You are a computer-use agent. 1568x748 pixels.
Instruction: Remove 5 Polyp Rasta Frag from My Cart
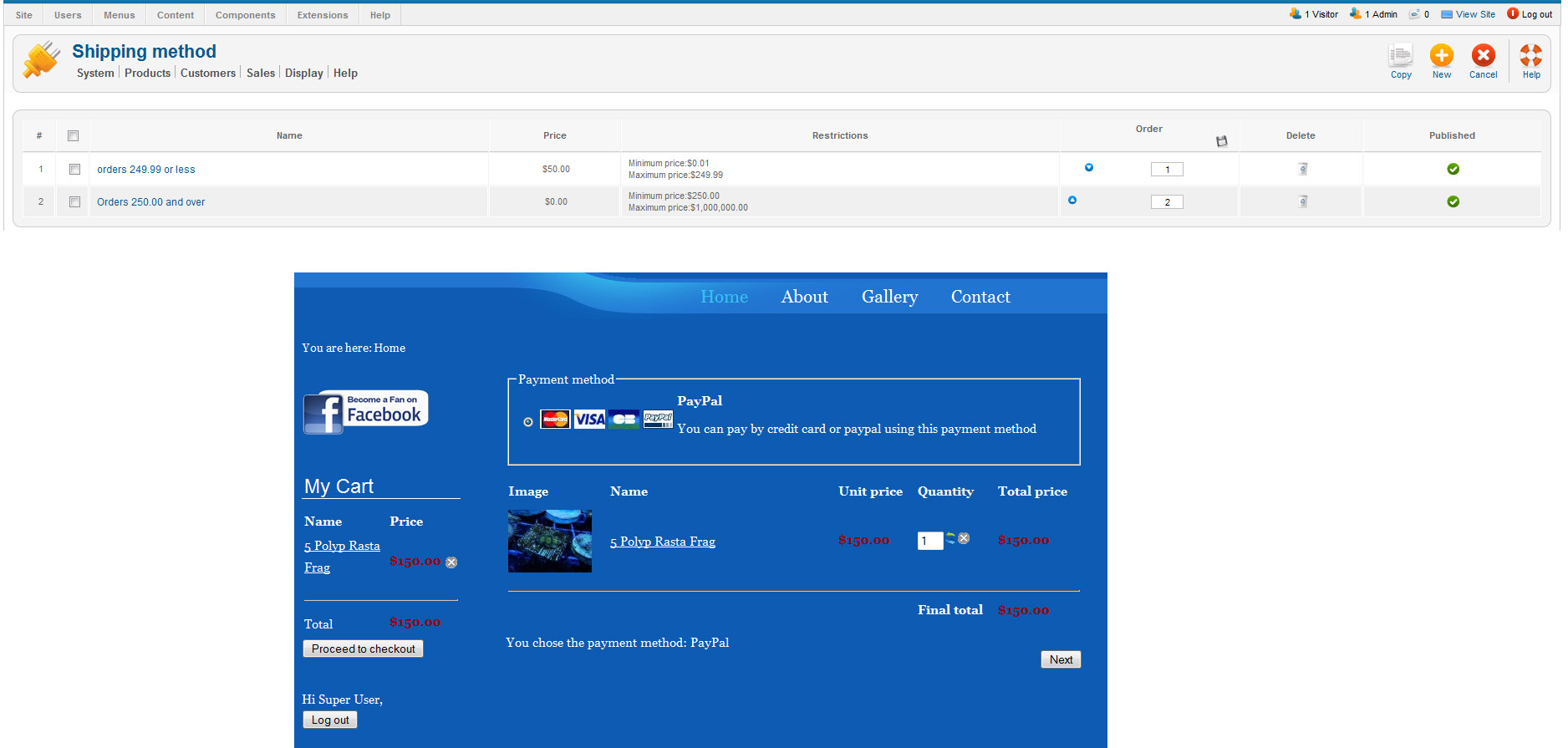[451, 562]
